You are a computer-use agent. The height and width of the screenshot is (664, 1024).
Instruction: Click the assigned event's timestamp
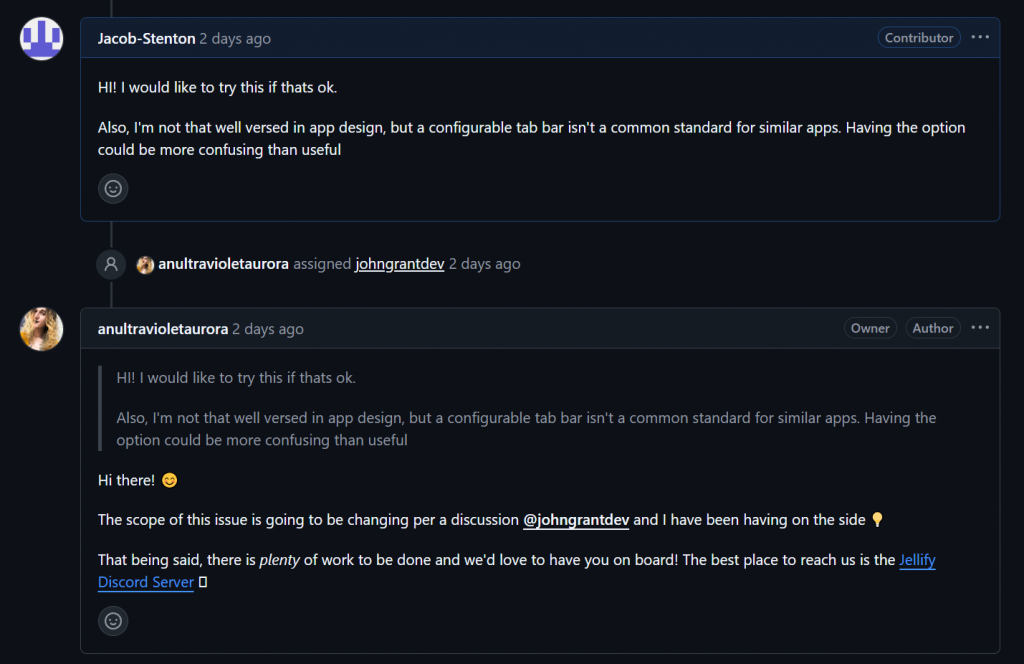485,264
